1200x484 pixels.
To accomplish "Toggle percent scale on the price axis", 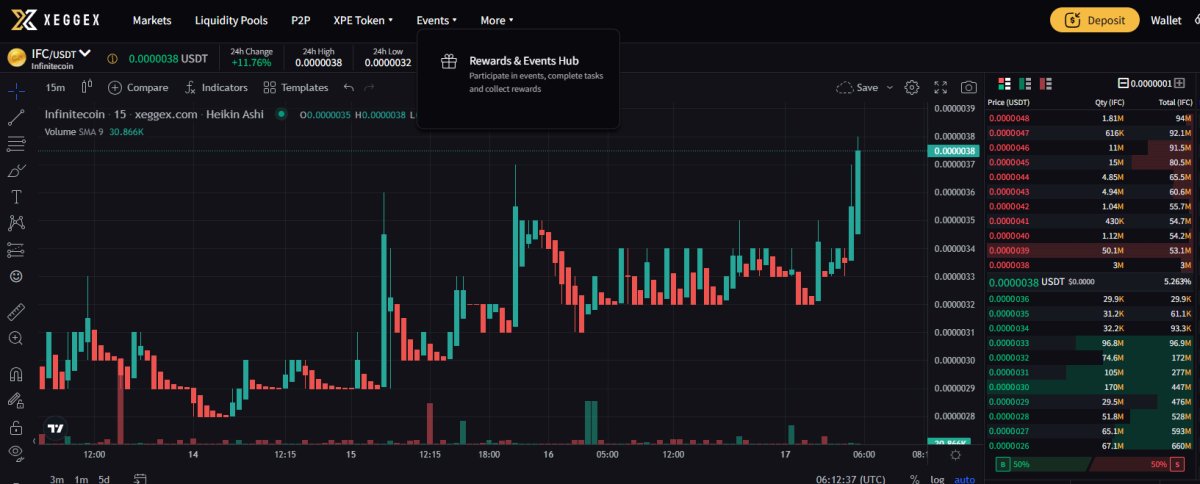I will point(916,479).
